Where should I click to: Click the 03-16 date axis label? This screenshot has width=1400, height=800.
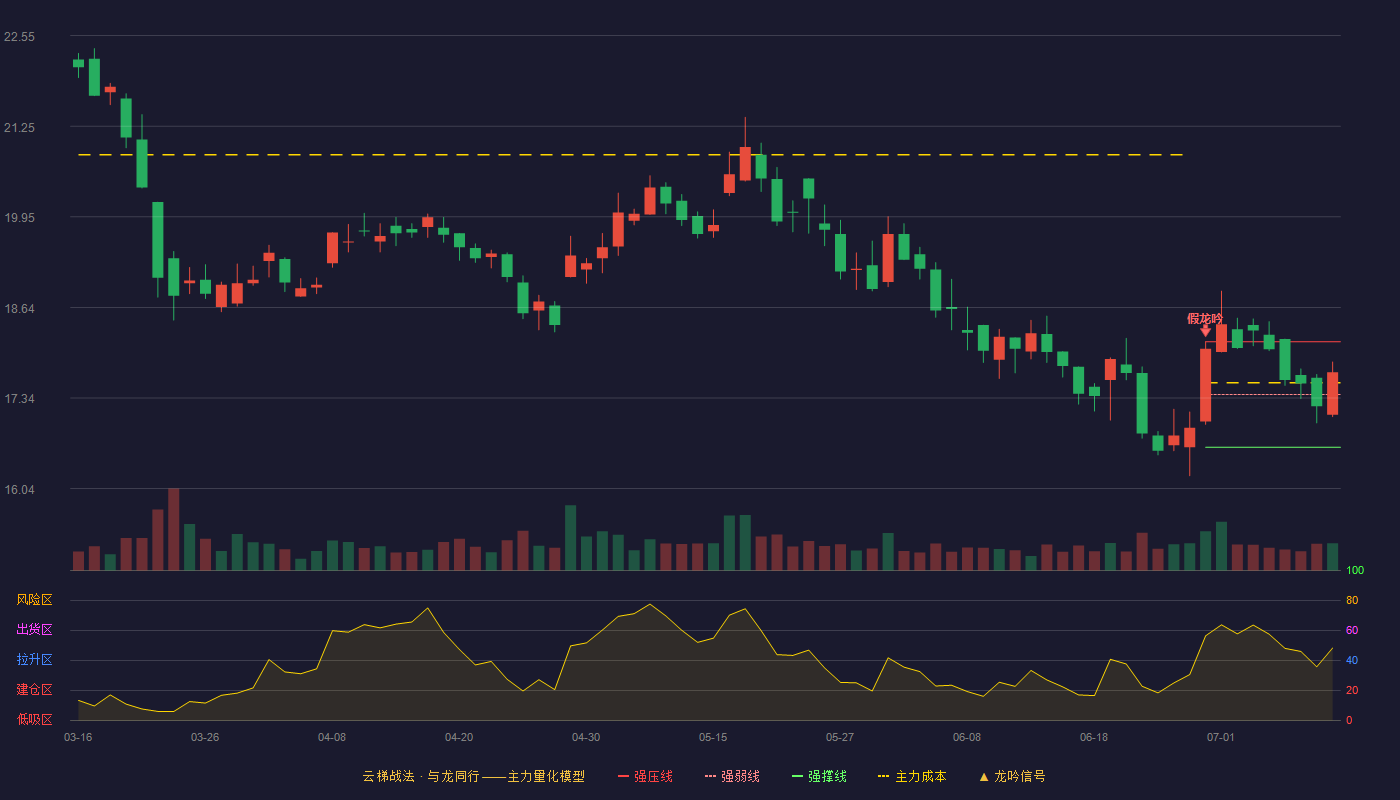pyautogui.click(x=78, y=737)
